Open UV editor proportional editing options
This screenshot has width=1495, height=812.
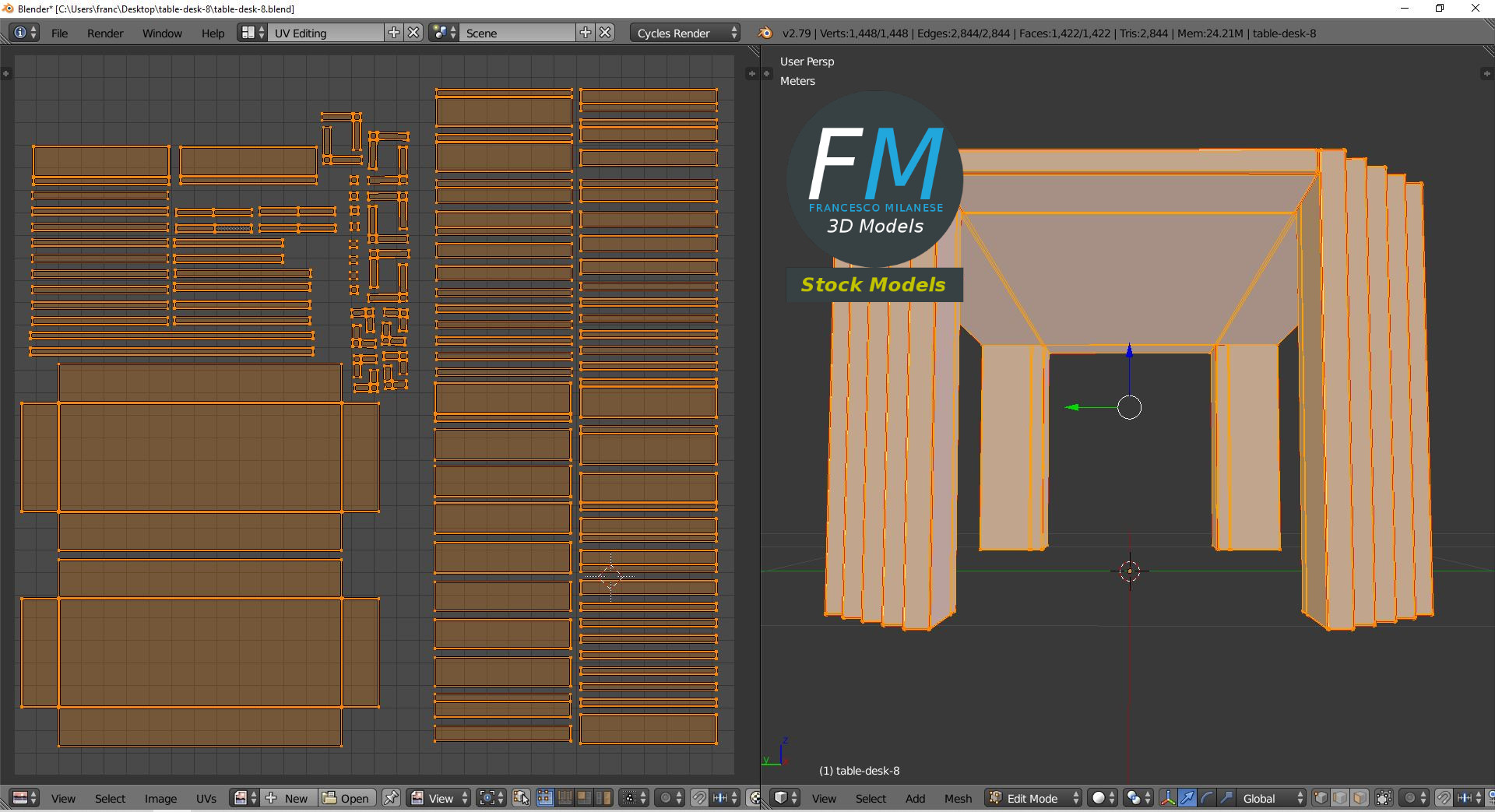[x=670, y=798]
